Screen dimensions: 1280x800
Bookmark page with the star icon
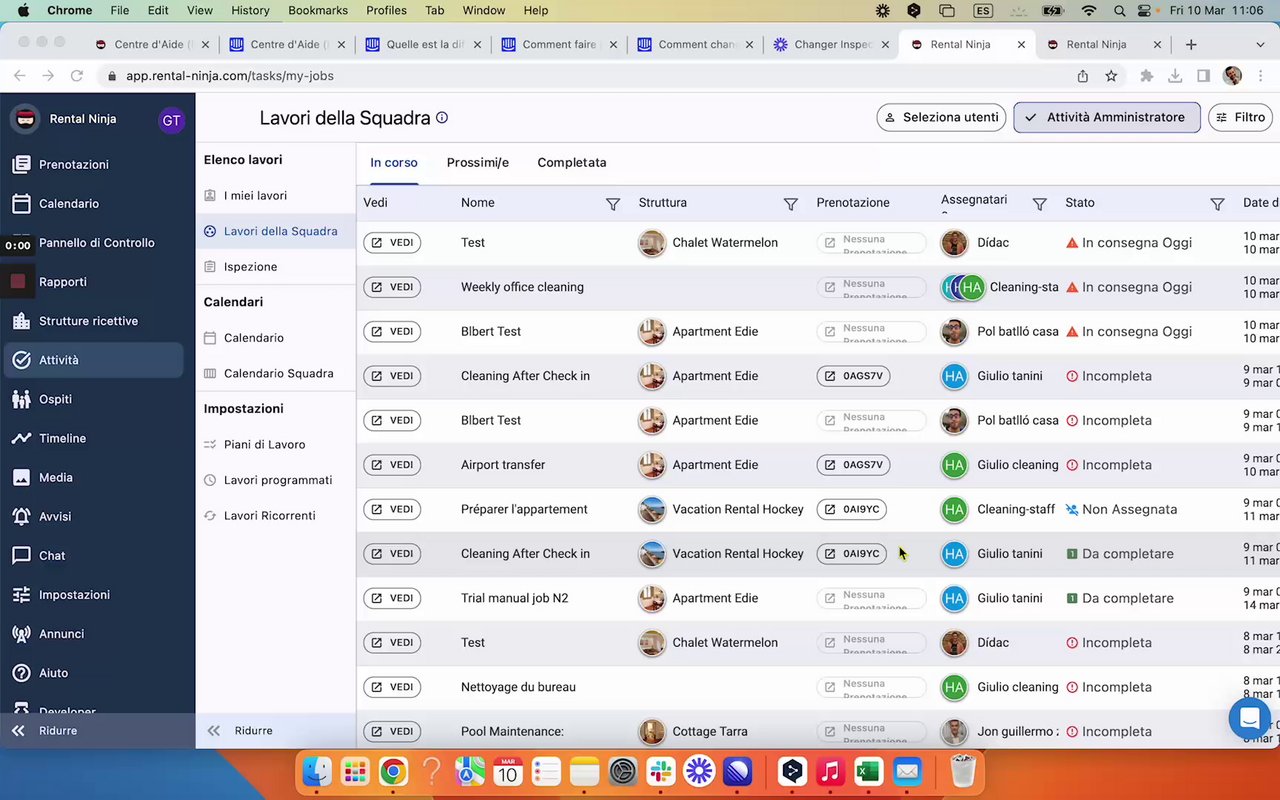click(1111, 76)
